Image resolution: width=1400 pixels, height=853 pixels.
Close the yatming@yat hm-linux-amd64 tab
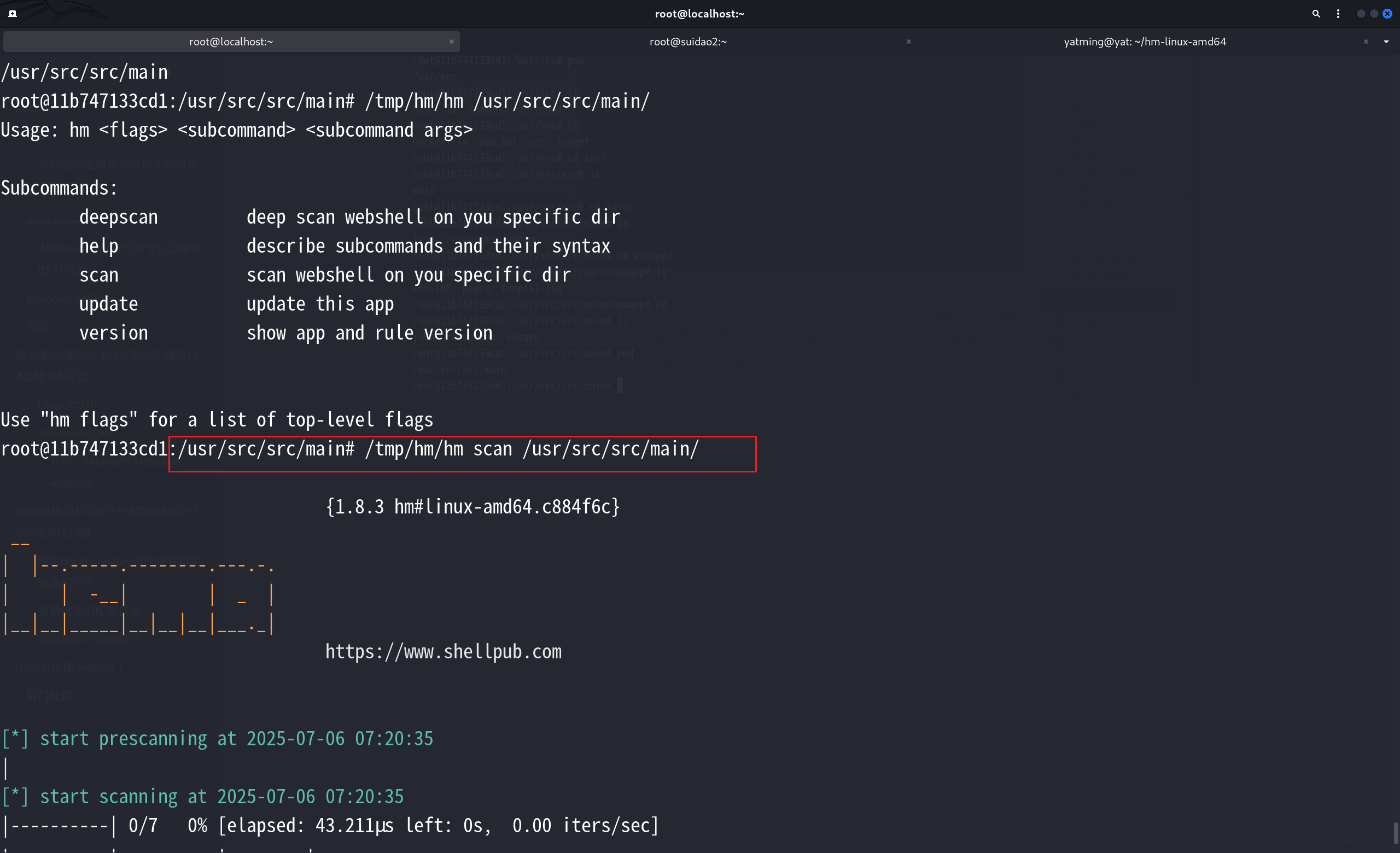point(1366,42)
